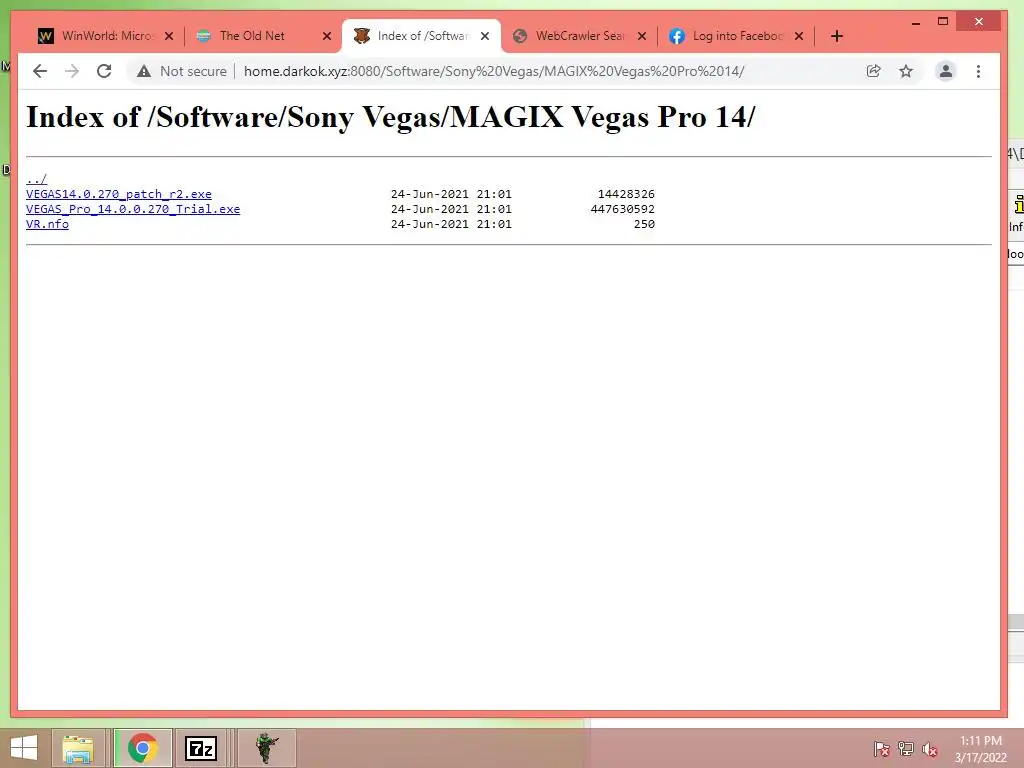Open File Explorer from the taskbar
The height and width of the screenshot is (768, 1024).
pos(78,748)
